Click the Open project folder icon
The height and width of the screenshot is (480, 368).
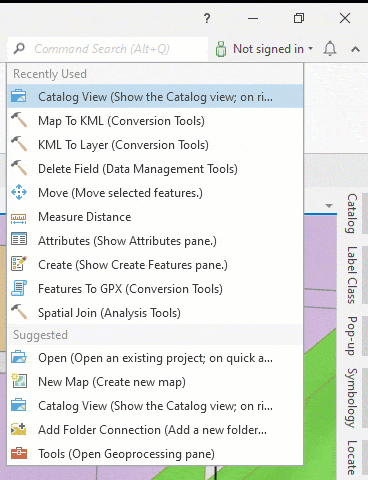point(19,357)
